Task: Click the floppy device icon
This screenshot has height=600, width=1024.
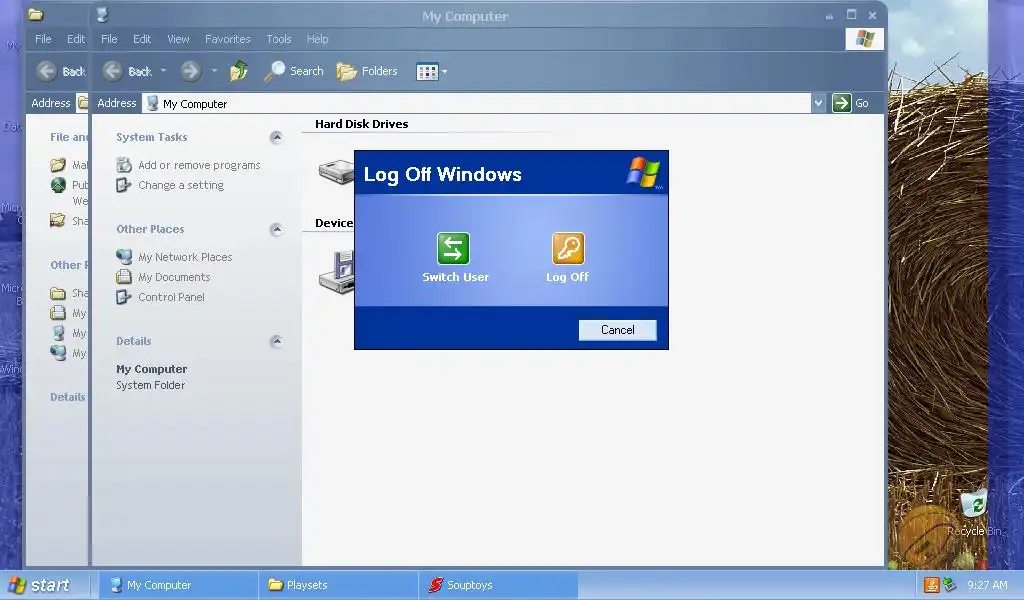Action: pyautogui.click(x=337, y=272)
